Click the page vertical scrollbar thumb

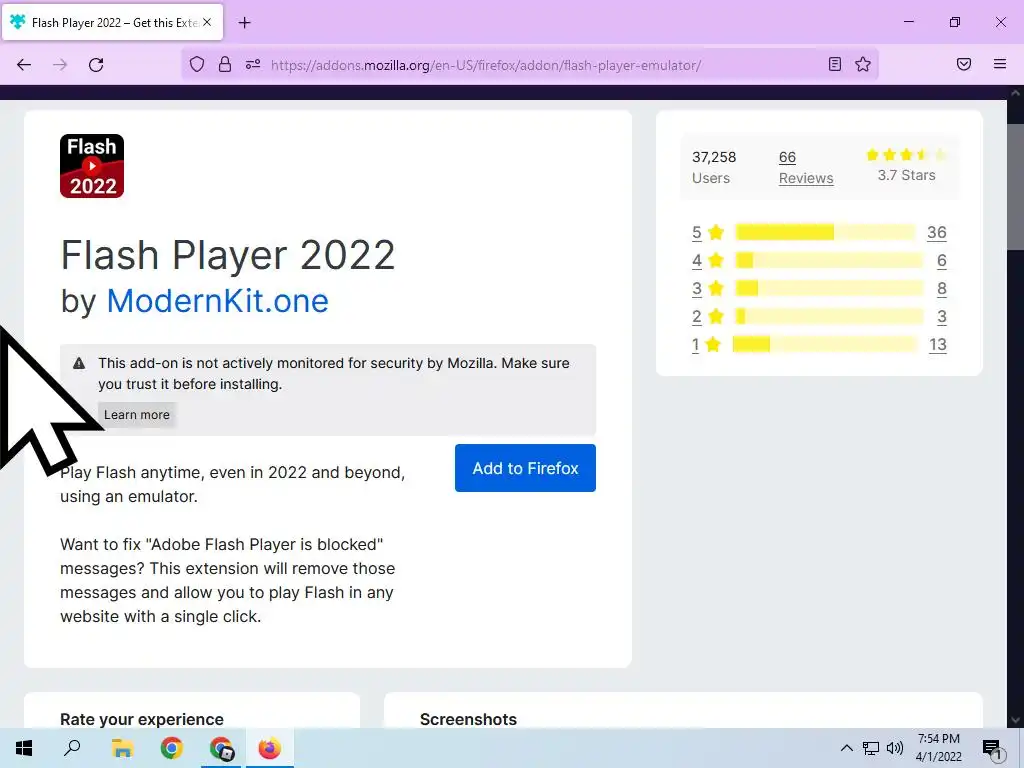click(x=1015, y=186)
